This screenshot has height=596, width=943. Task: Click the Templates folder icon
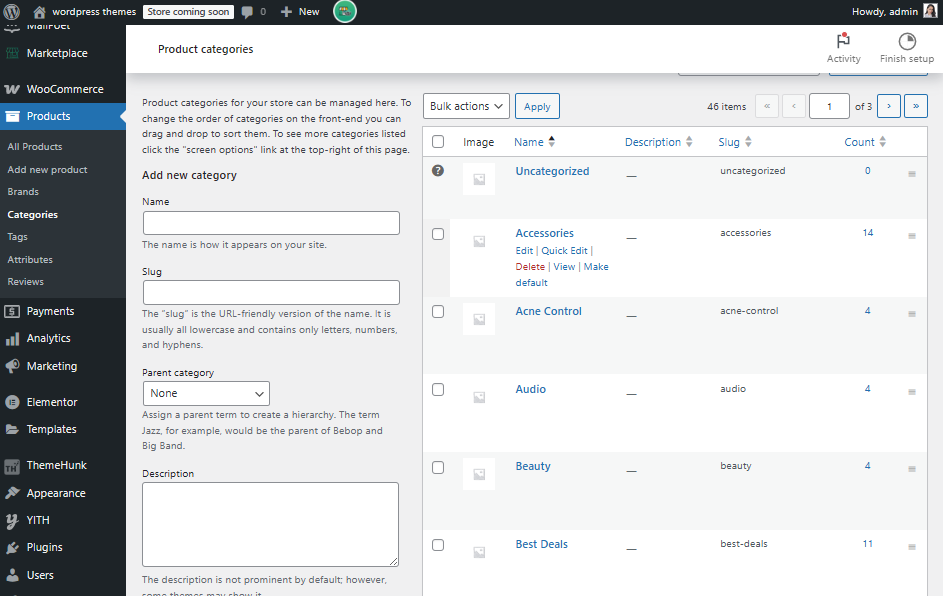[x=12, y=429]
